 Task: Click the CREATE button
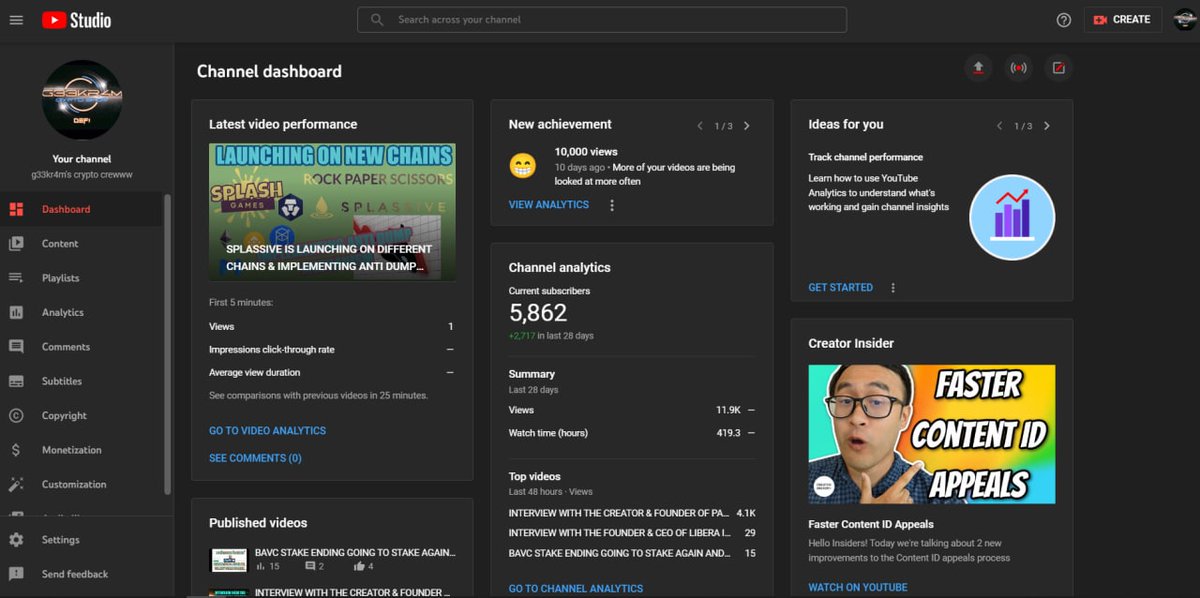click(x=1123, y=19)
